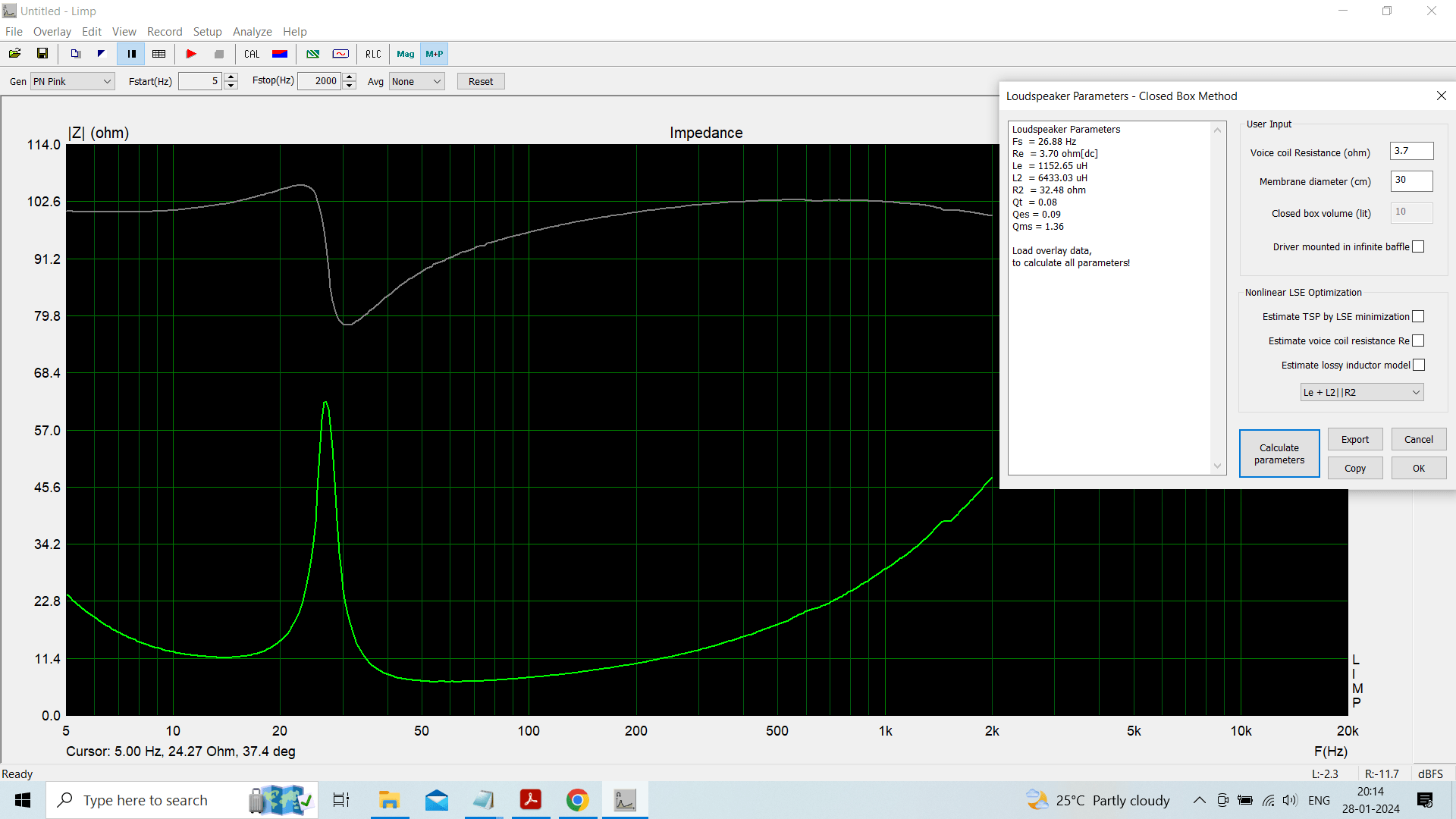This screenshot has width=1456, height=819.
Task: Click the grid table toolbar icon
Action: 158,54
